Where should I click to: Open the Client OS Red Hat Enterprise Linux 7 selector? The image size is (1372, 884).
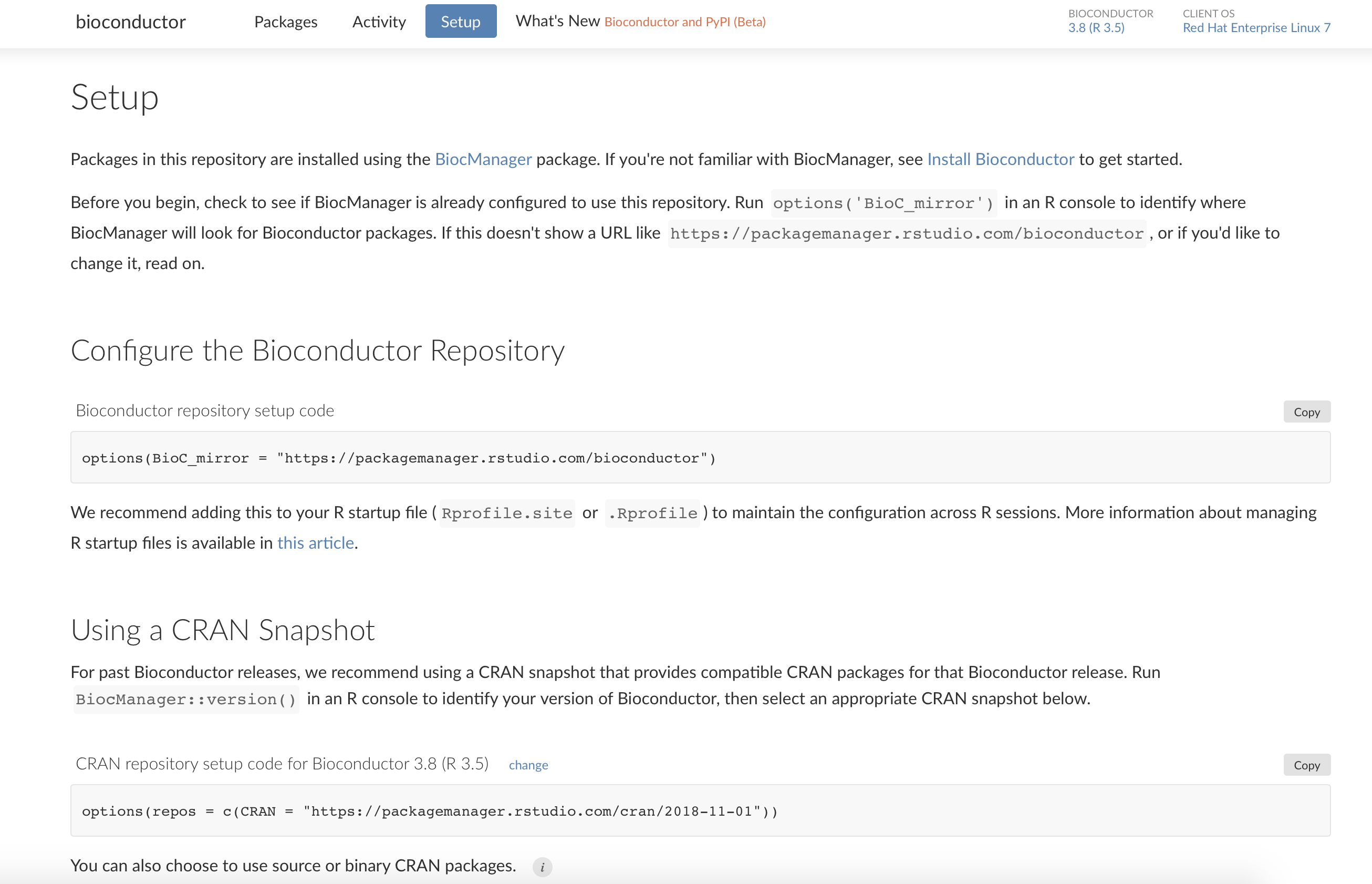1256,27
